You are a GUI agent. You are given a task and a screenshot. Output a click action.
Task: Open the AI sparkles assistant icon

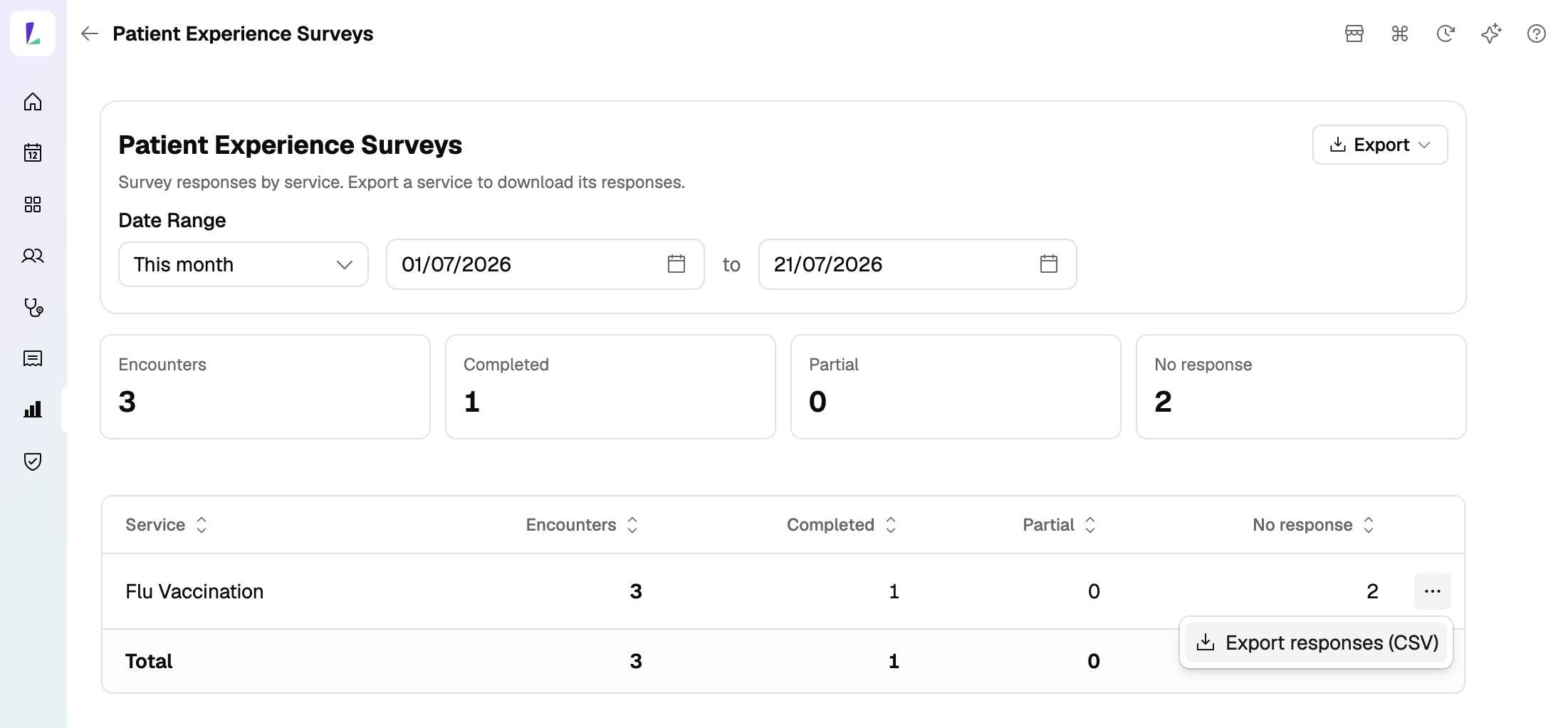(1491, 33)
